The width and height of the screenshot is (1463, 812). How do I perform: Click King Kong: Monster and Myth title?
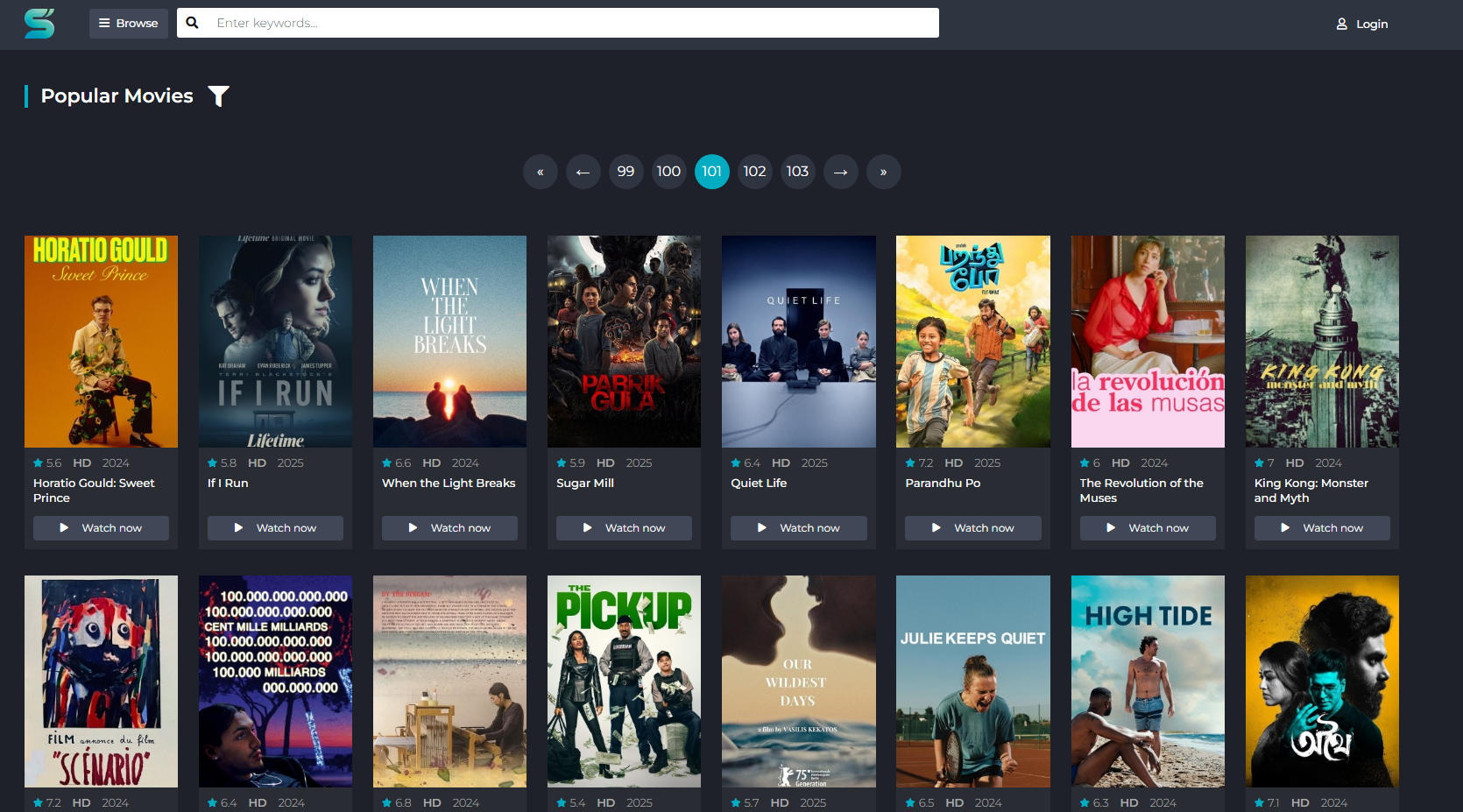(x=1311, y=491)
